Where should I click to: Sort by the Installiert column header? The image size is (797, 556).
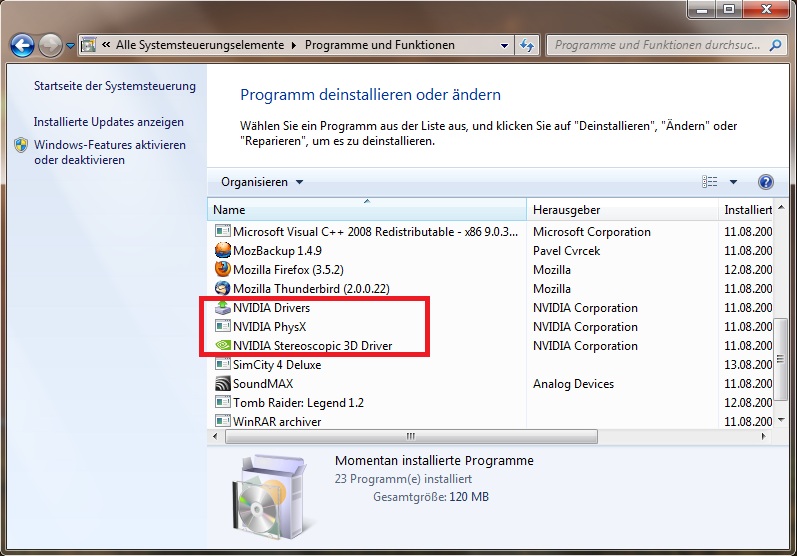coord(748,209)
